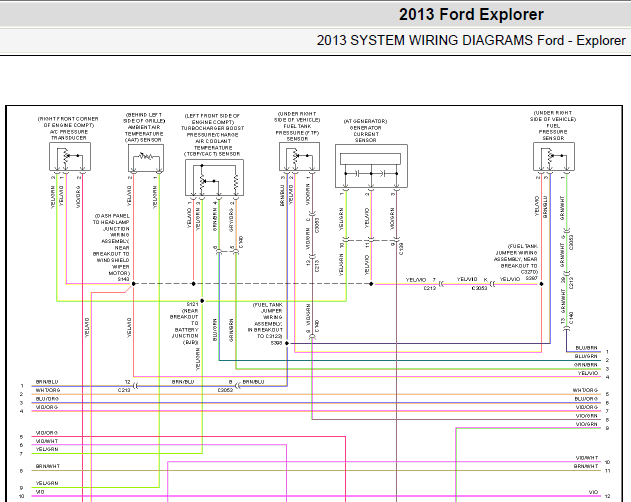Viewport: 631px width, 502px height.
Task: Click left-side BLU/ORG wire label numbered 3
Action: (47, 399)
